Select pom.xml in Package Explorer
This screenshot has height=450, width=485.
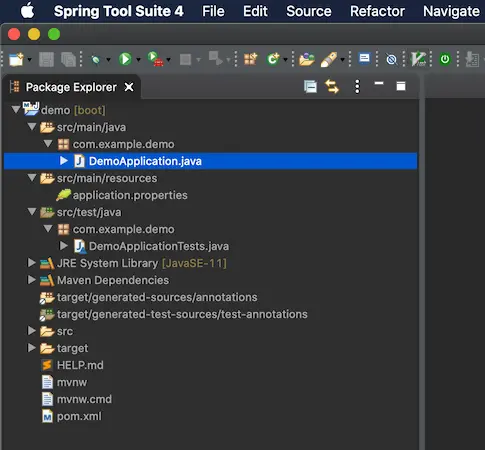[x=79, y=416]
